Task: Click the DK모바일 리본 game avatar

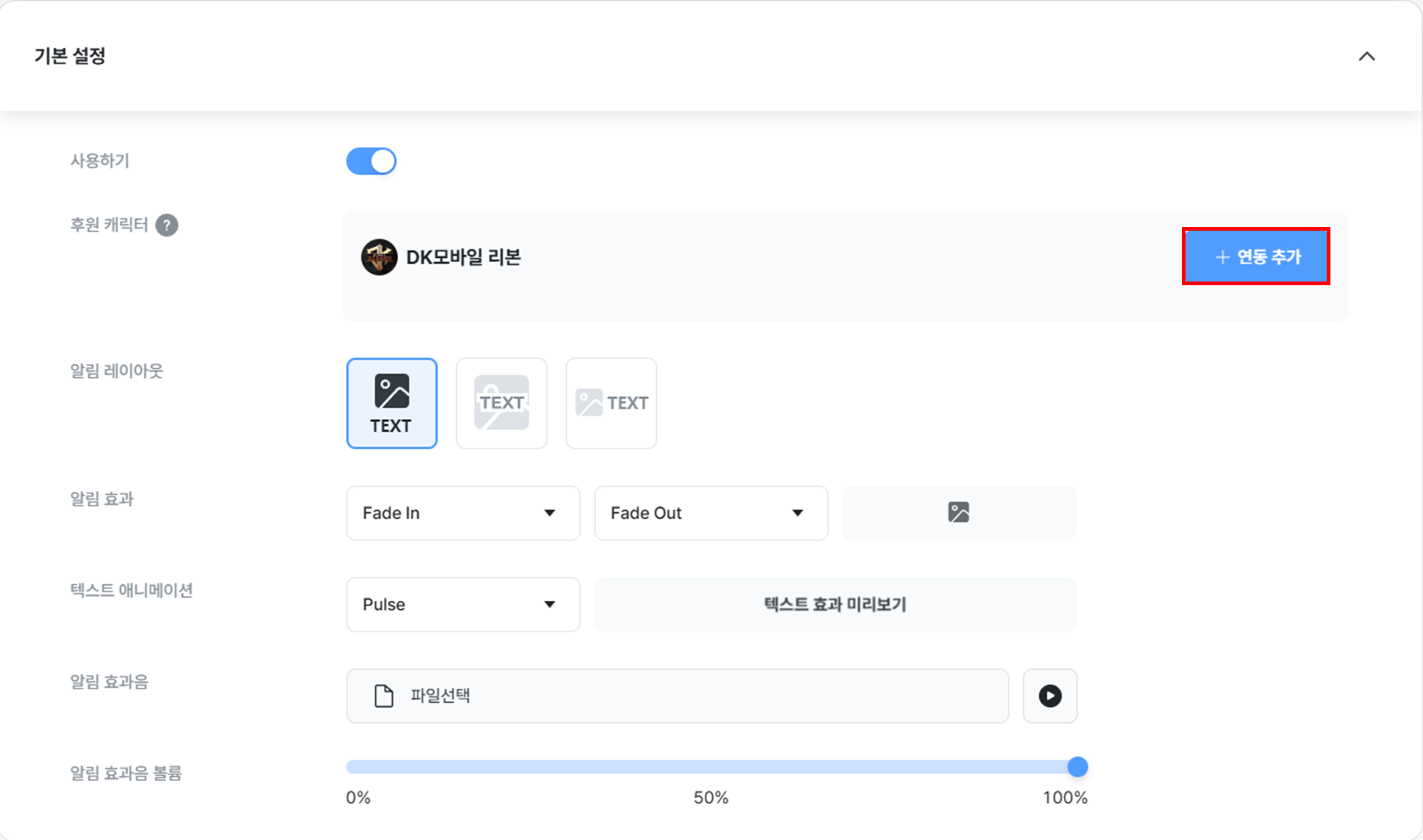Action: (379, 258)
